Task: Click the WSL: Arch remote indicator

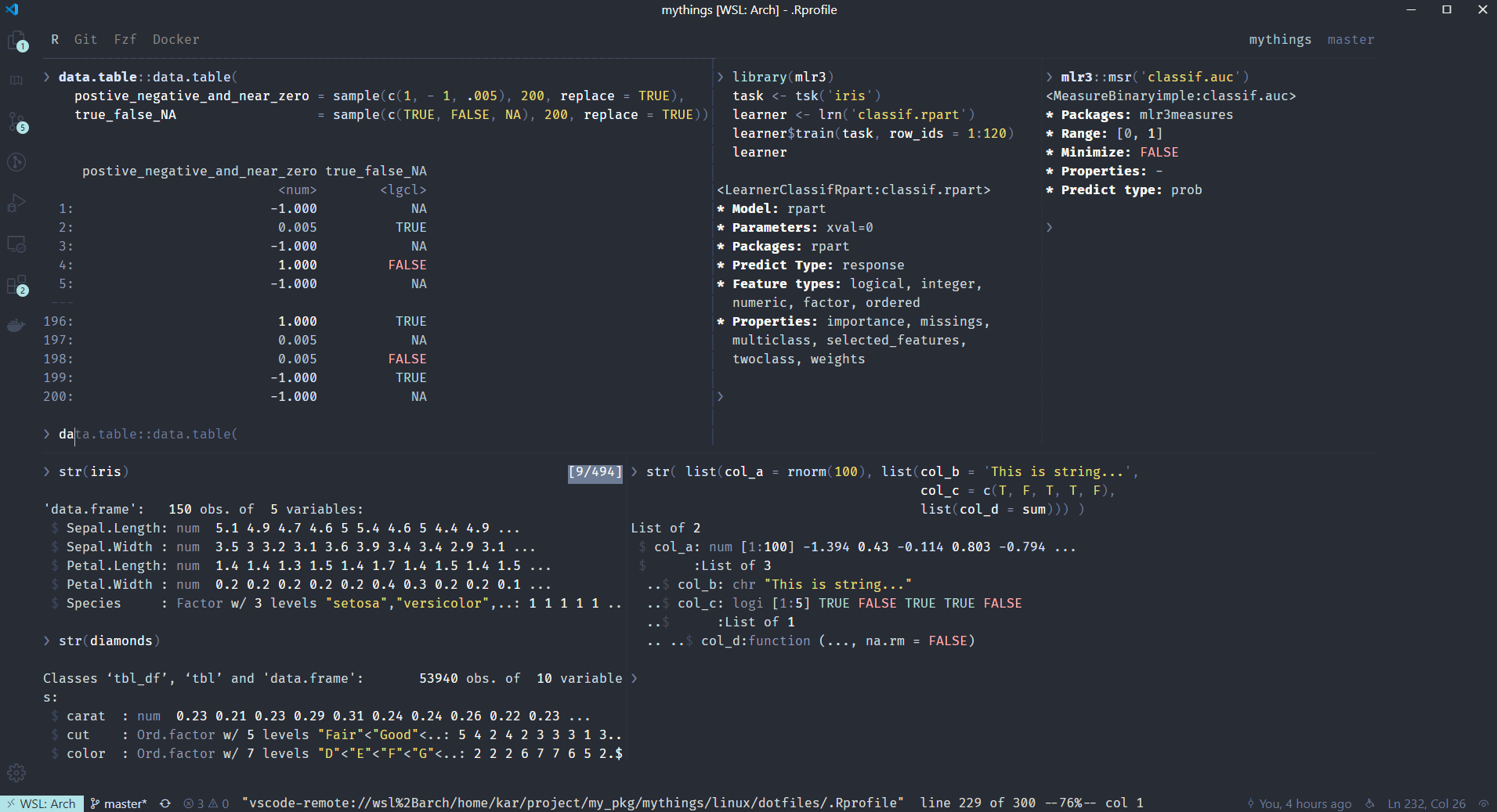Action: [42, 803]
